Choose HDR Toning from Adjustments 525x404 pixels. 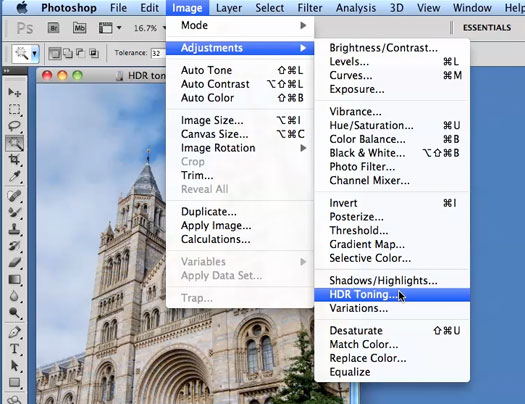click(x=392, y=295)
